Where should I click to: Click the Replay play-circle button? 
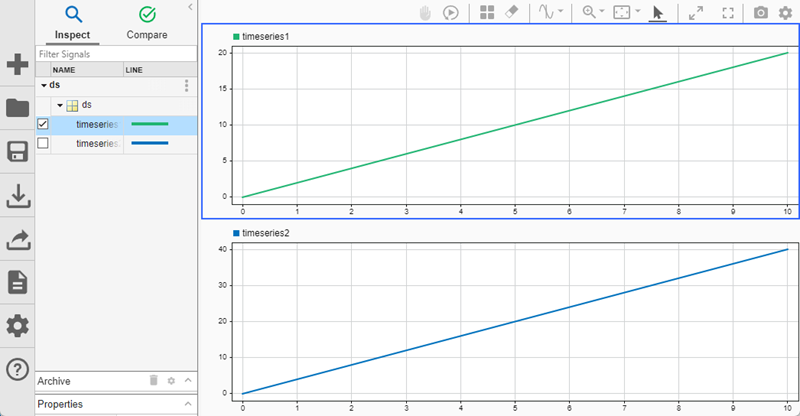(x=451, y=13)
